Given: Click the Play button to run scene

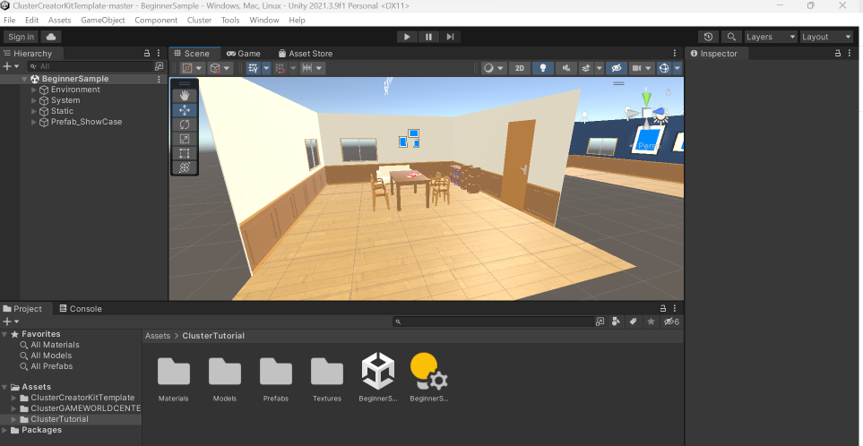Looking at the screenshot, I should (406, 37).
